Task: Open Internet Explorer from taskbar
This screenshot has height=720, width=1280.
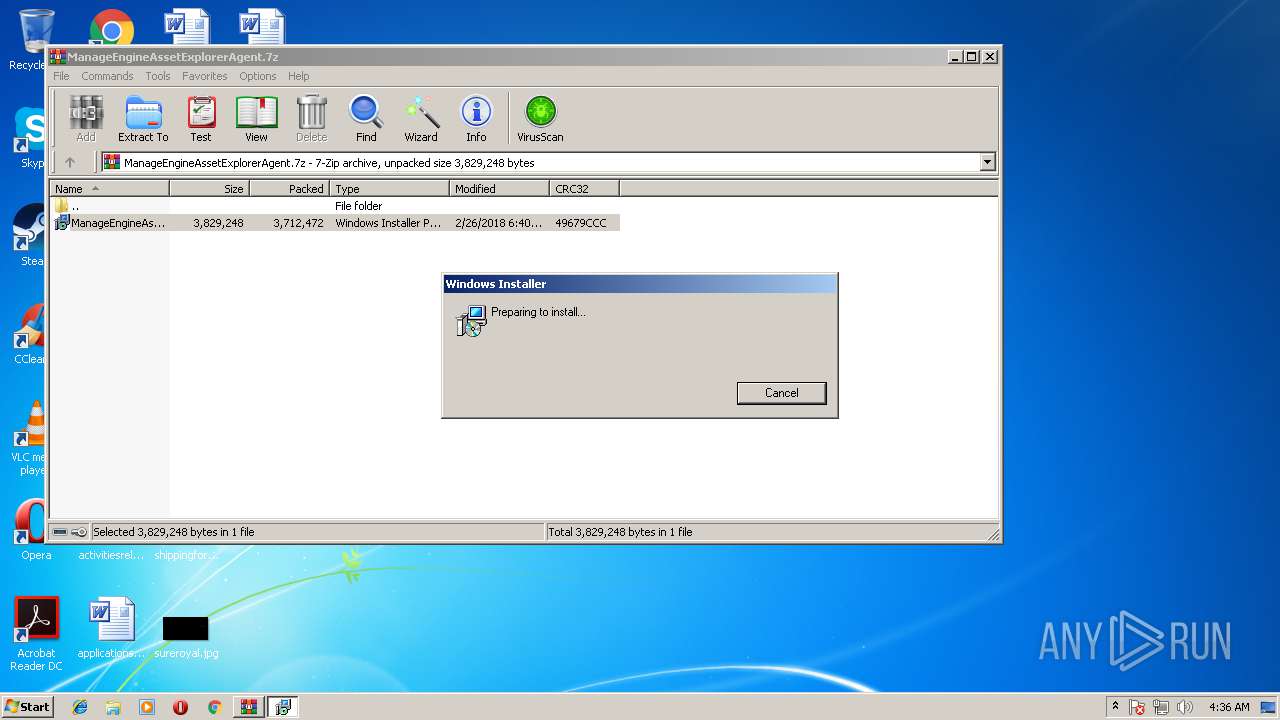Action: point(80,707)
